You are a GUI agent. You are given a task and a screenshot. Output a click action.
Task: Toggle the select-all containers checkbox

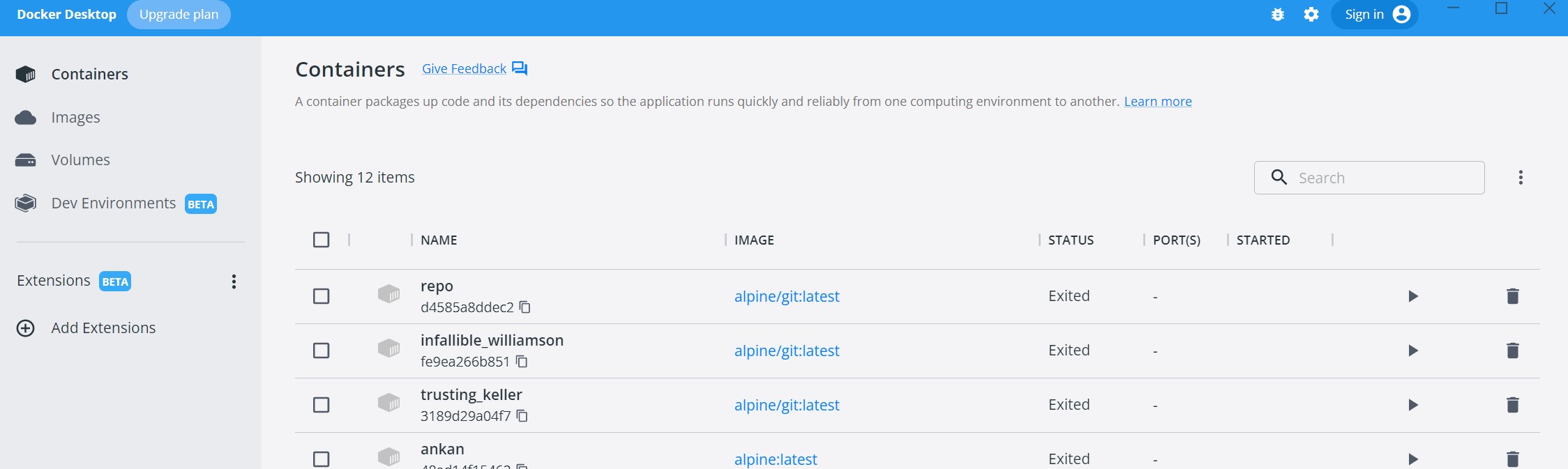[x=322, y=240]
